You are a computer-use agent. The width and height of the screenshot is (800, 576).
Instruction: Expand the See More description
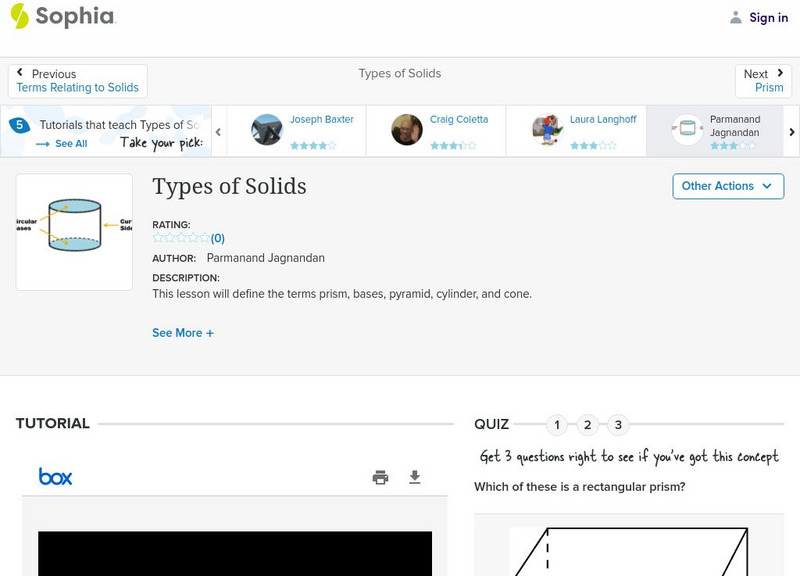(183, 333)
